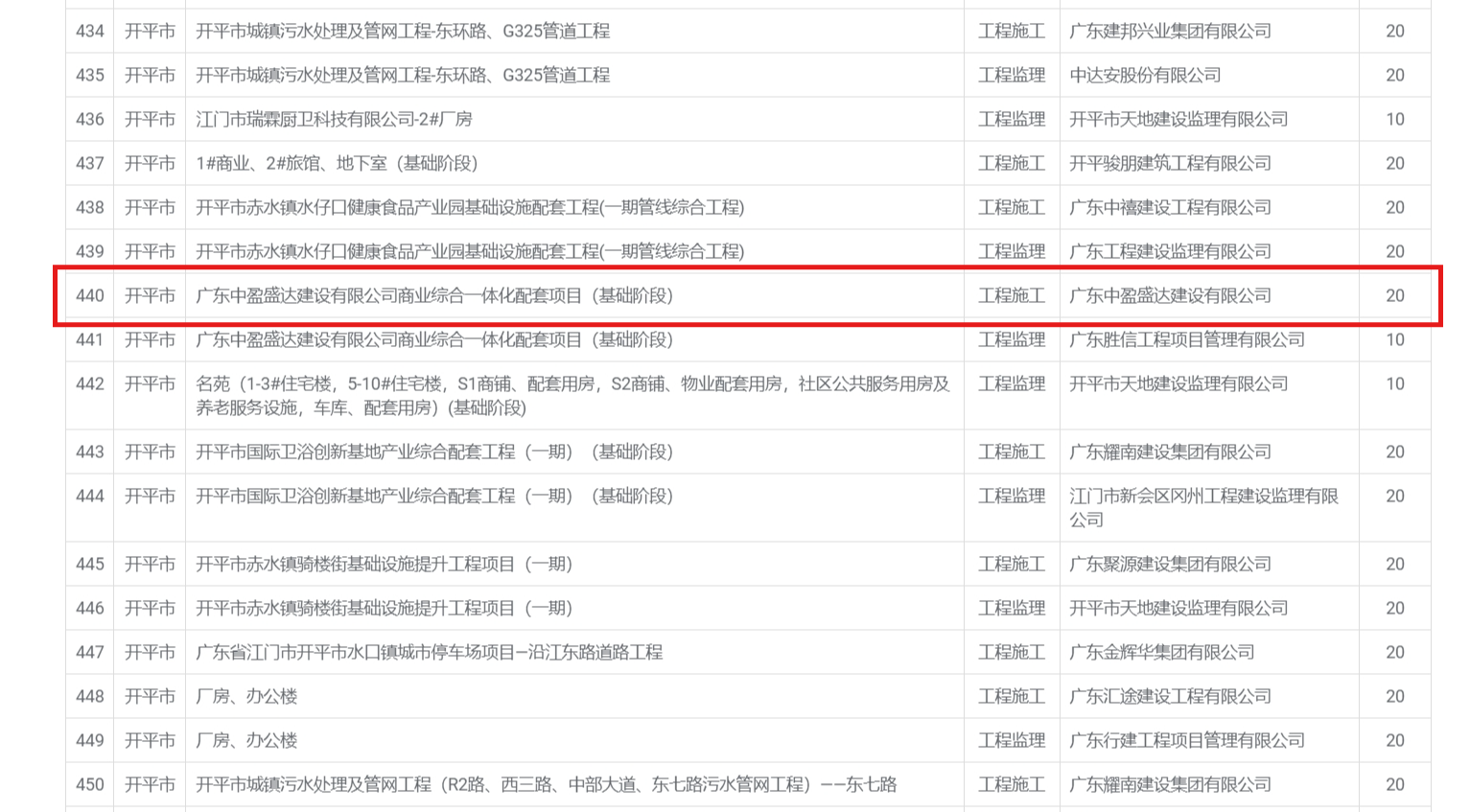Select project 江门市瑞霖厨卫科技有限公司-2#厂房
The height and width of the screenshot is (812, 1470).
coord(334,120)
